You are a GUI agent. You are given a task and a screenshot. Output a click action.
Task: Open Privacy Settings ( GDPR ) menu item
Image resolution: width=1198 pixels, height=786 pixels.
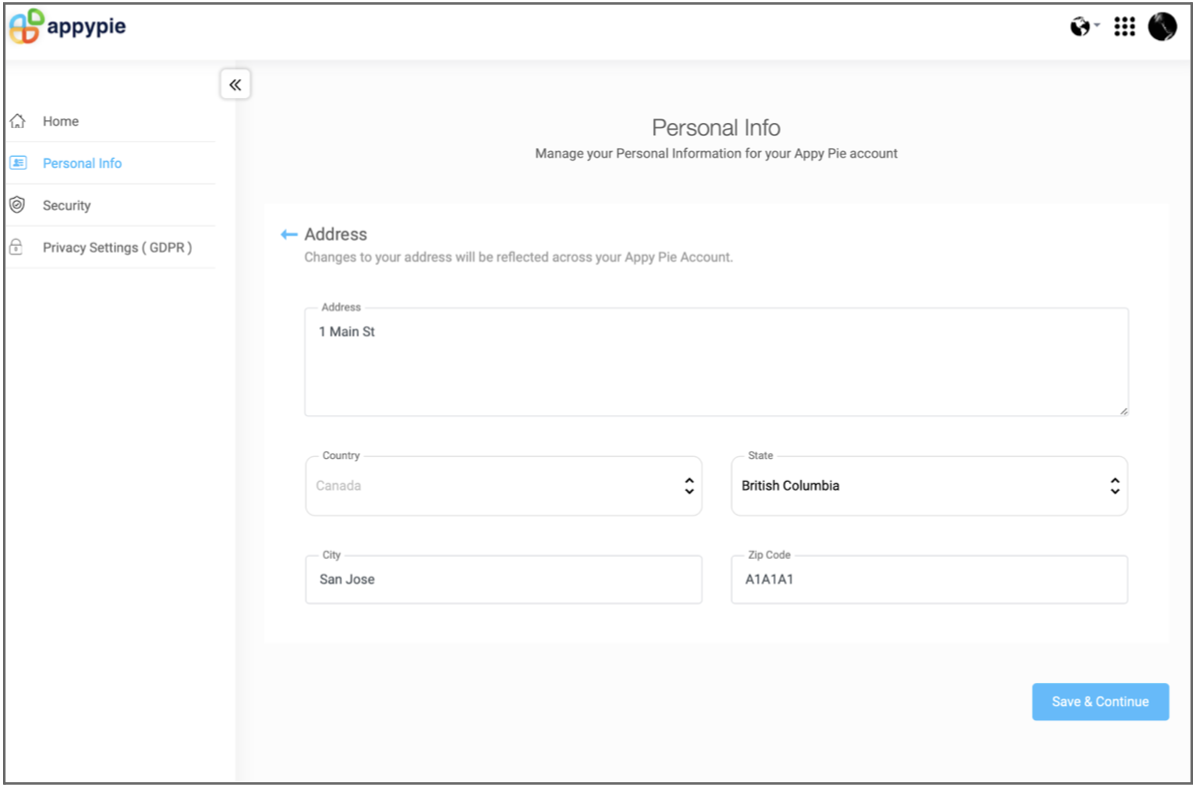117,248
